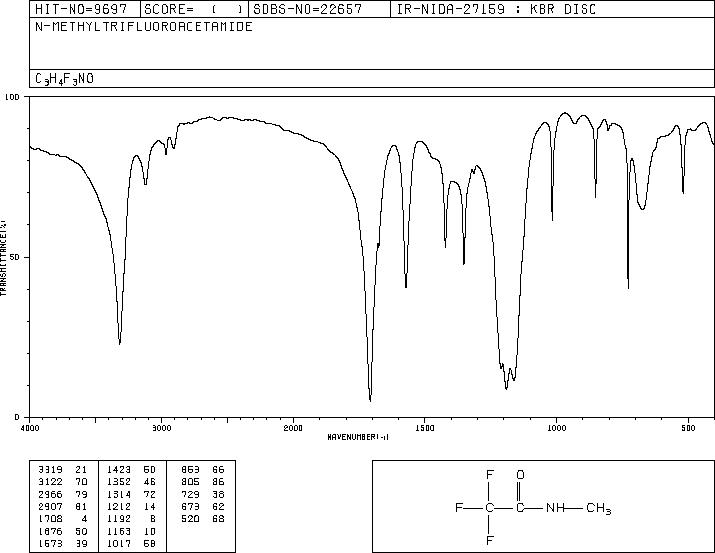Select the N-METHYLTRIFLUOROACETAMIDE compound name

click(144, 27)
